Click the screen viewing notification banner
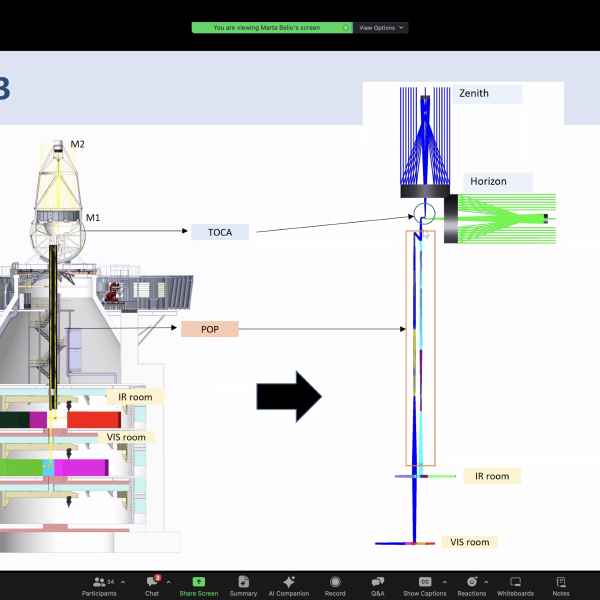 tap(272, 28)
